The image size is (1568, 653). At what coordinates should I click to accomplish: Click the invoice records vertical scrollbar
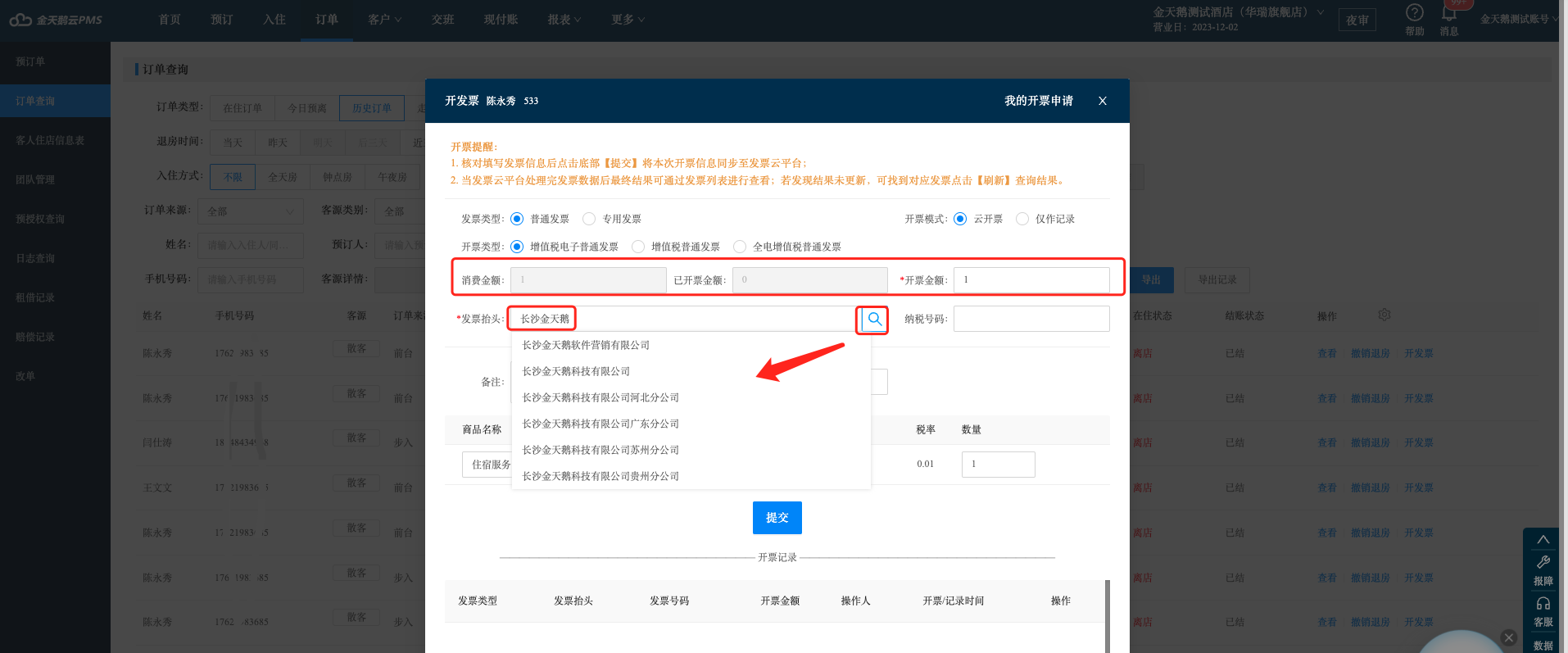1107,616
